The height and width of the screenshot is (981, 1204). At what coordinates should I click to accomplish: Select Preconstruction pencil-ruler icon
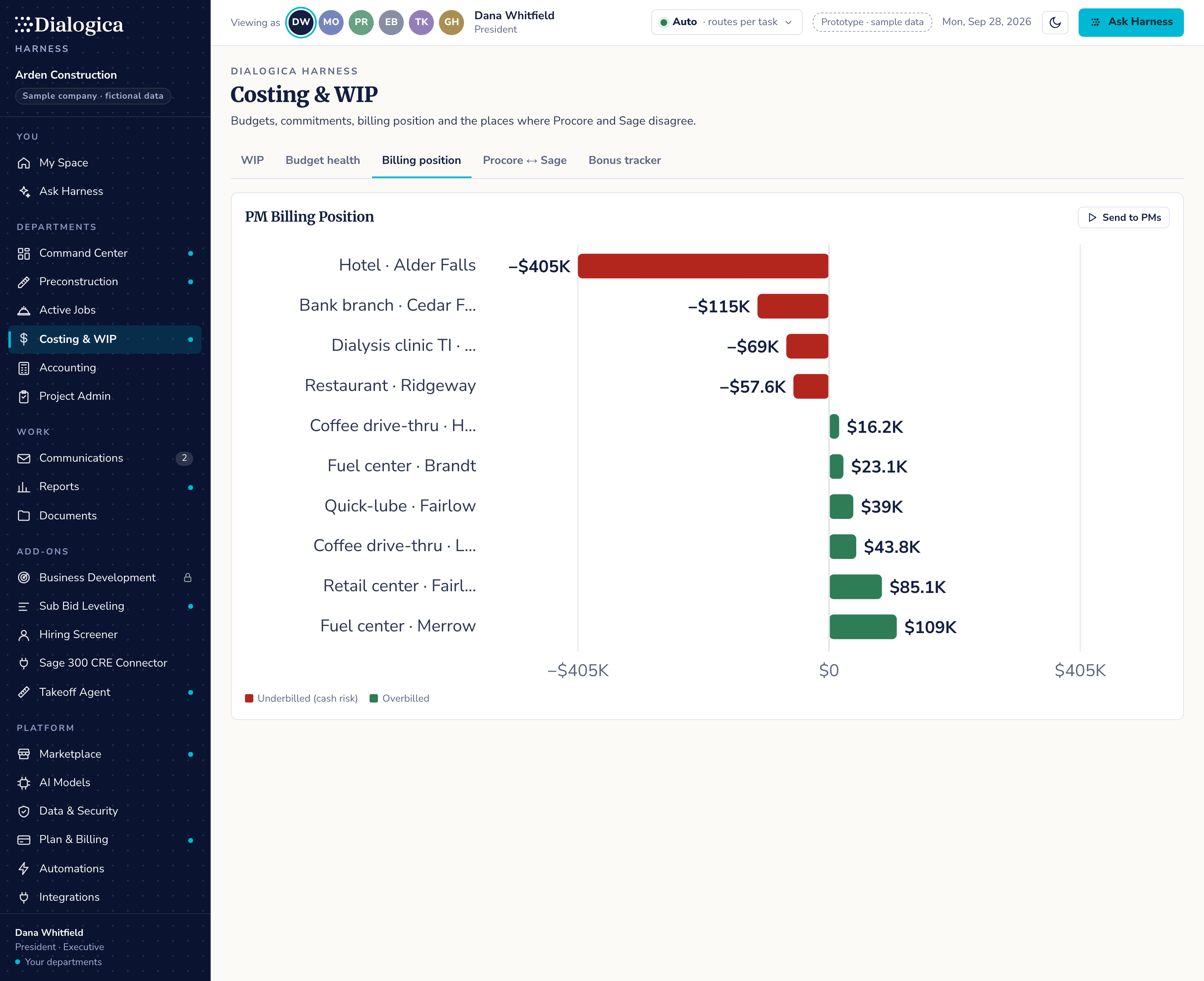click(24, 282)
